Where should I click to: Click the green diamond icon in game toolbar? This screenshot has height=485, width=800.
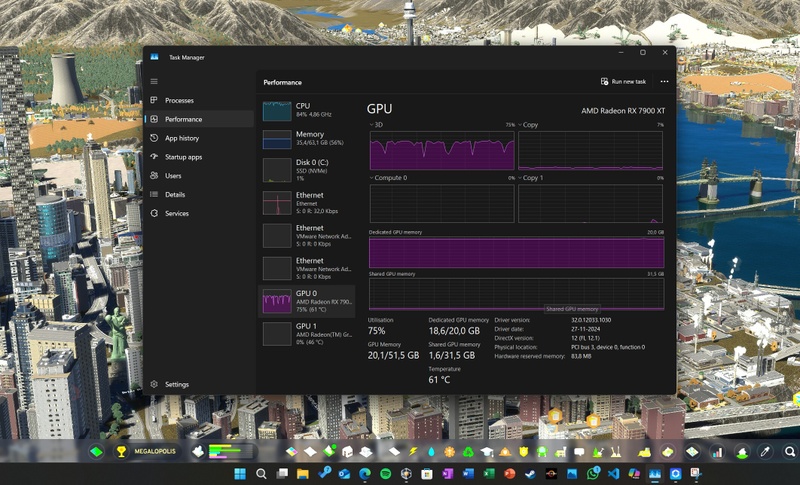click(96, 452)
